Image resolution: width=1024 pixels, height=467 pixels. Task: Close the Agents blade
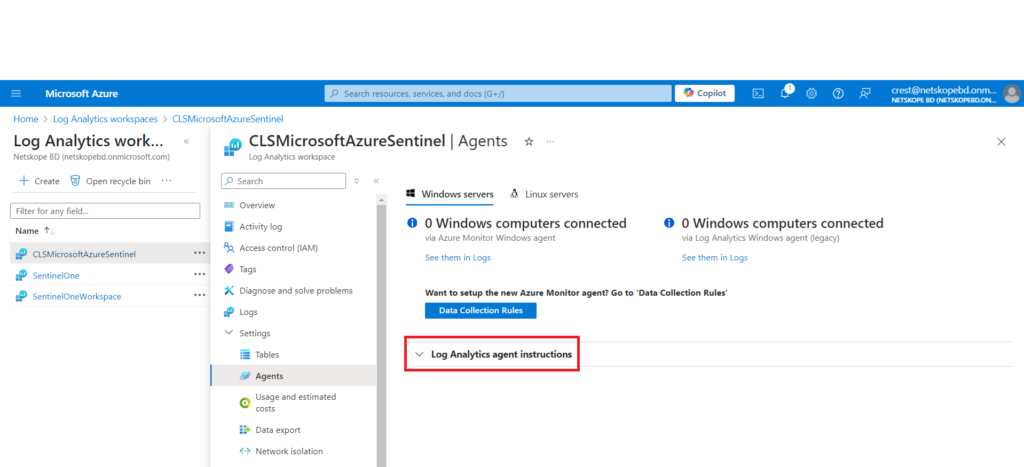pos(1001,142)
